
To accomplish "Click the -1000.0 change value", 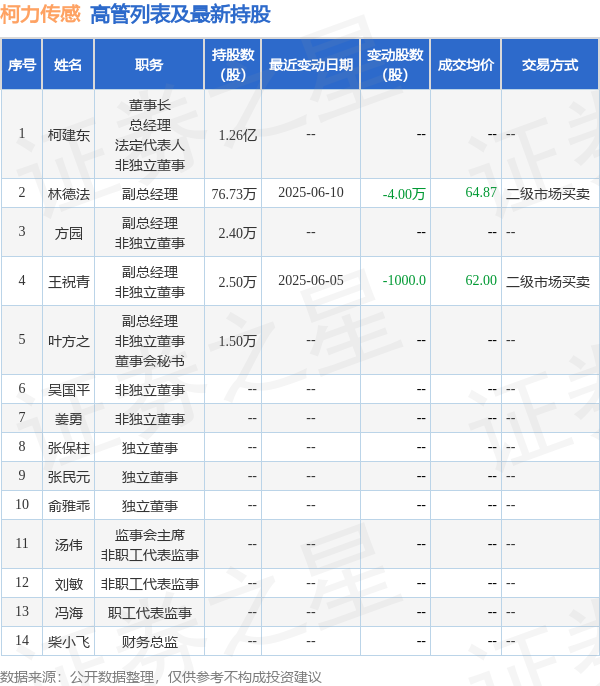I will pos(404,280).
